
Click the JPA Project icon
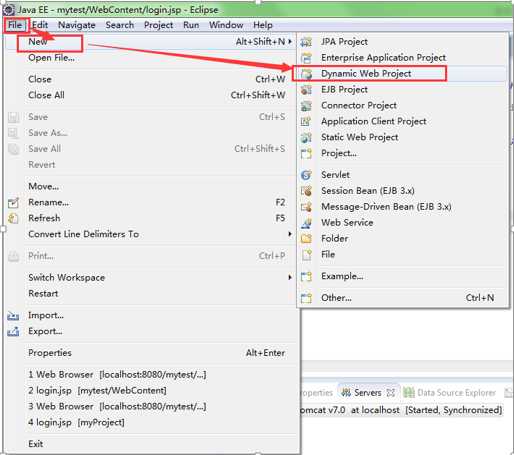306,42
